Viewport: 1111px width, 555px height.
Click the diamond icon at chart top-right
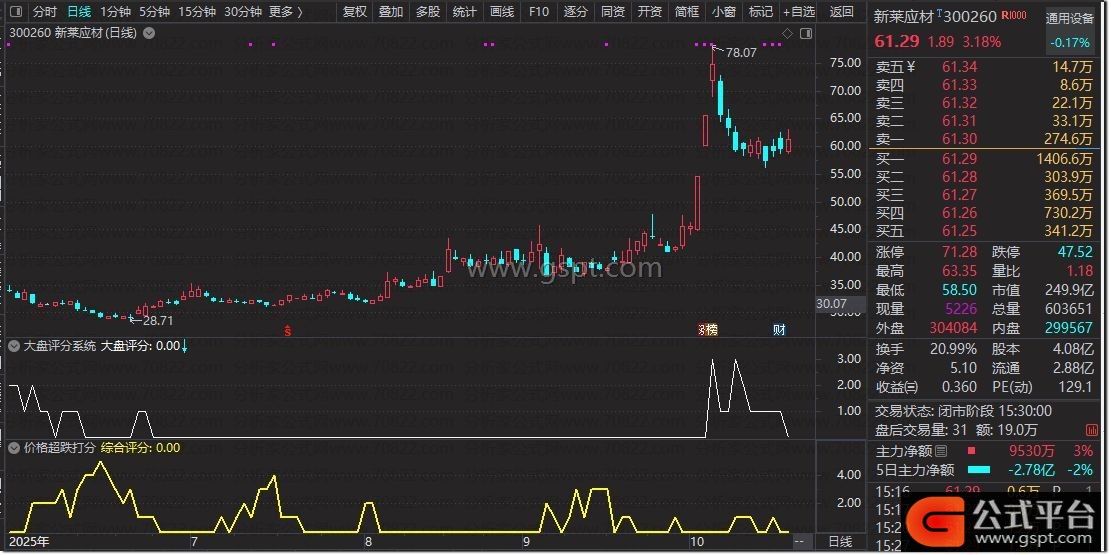(x=787, y=34)
